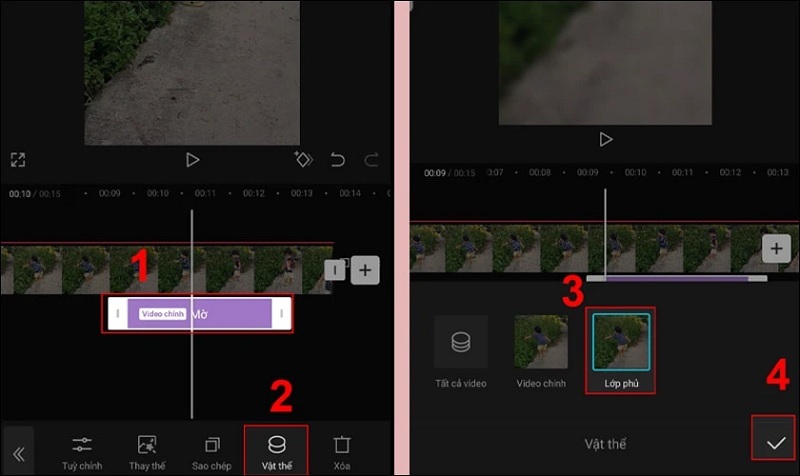Image resolution: width=800 pixels, height=476 pixels.
Task: Select Video chính thumbnail
Action: pyautogui.click(x=540, y=352)
